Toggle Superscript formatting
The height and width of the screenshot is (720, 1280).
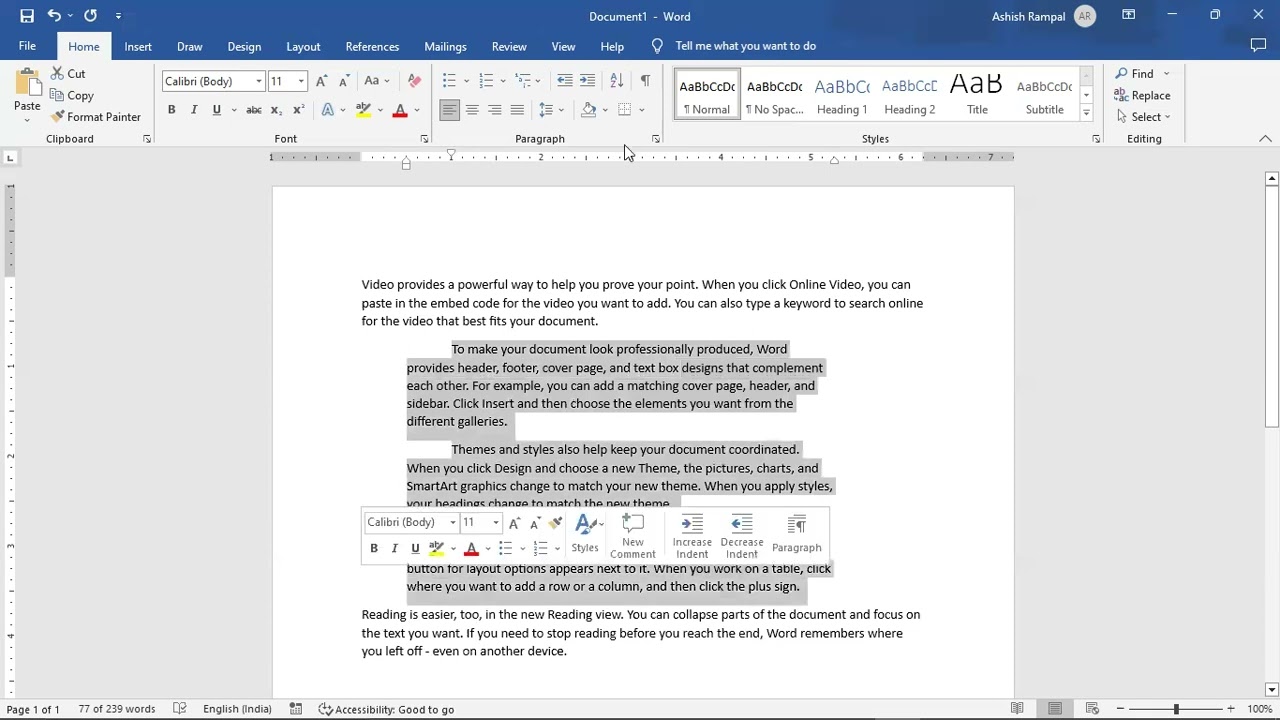[x=298, y=110]
